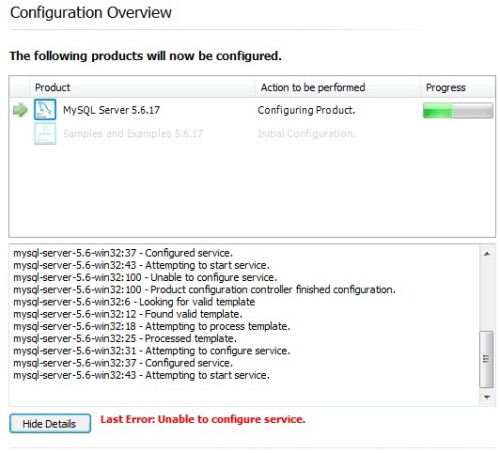Click the 'Looking for valid template' log line
Image resolution: width=500 pixels, height=453 pixels.
coord(134,302)
